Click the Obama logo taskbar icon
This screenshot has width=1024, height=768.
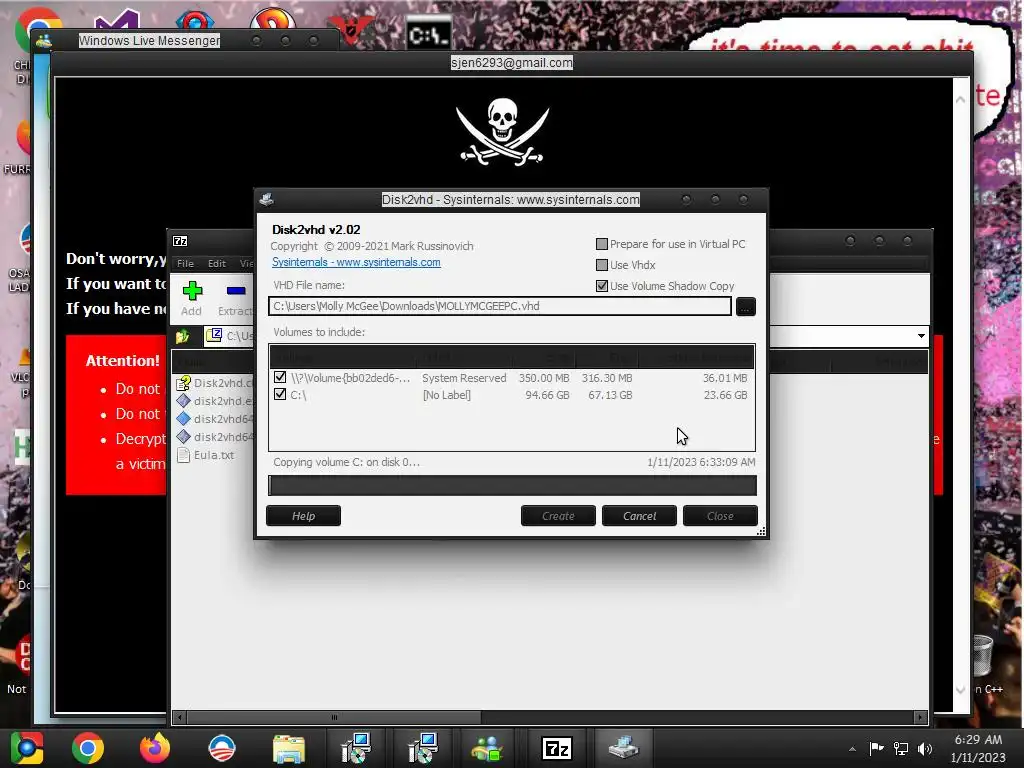click(x=221, y=748)
